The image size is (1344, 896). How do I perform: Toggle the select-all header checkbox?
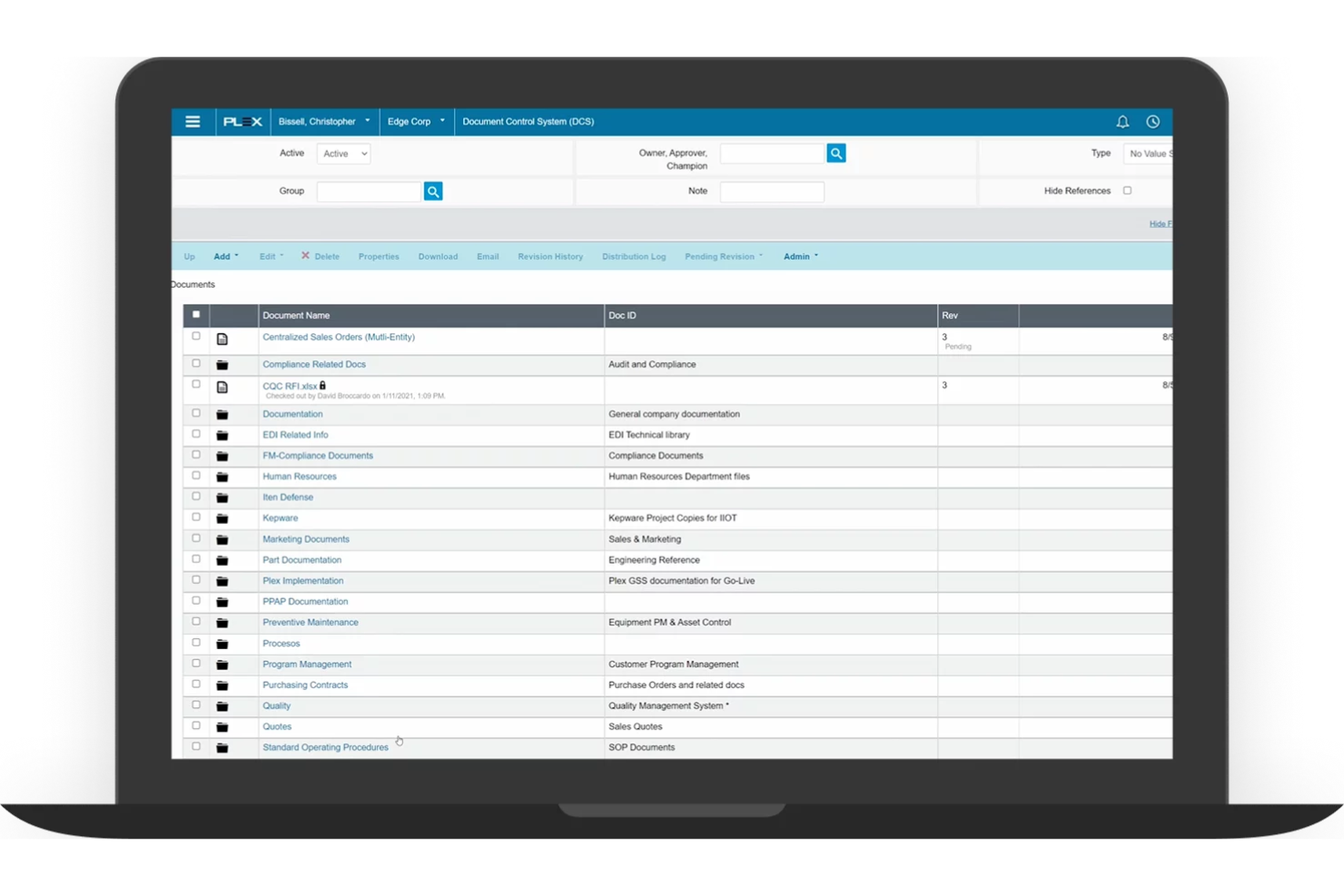[x=196, y=315]
